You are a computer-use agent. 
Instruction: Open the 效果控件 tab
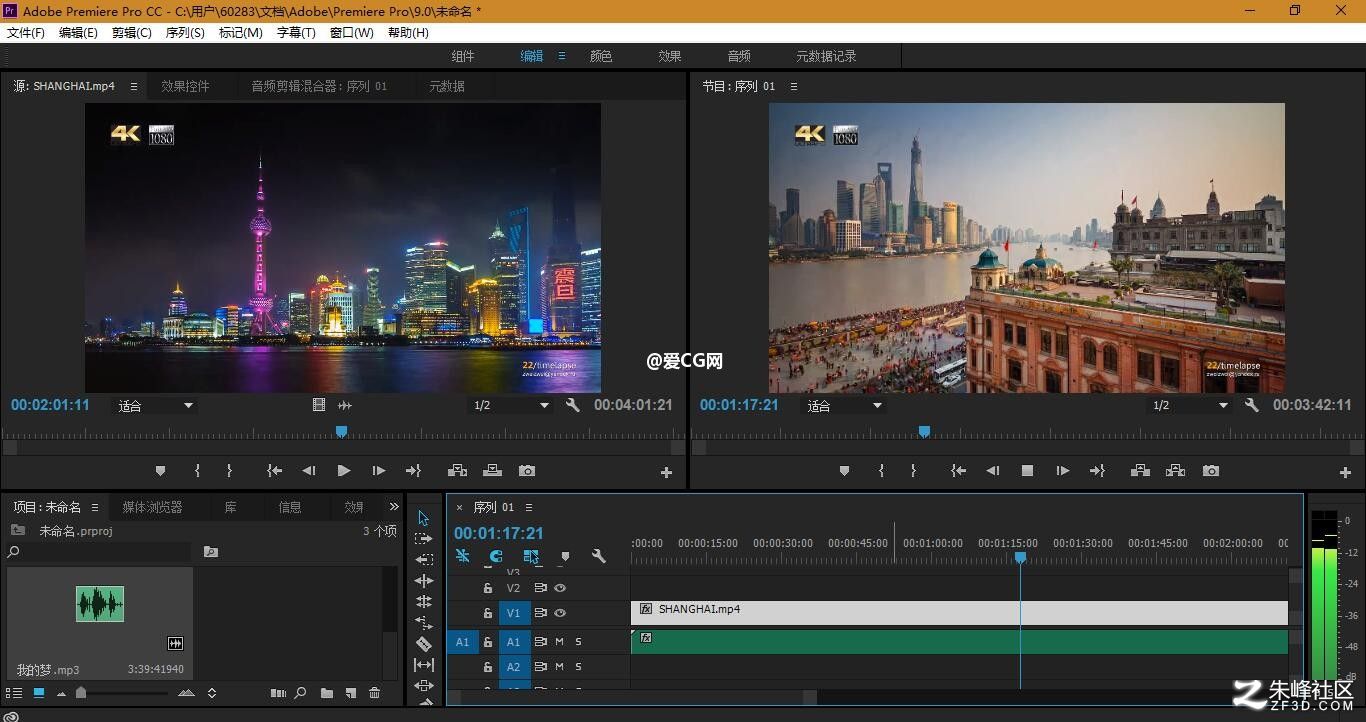(x=186, y=86)
